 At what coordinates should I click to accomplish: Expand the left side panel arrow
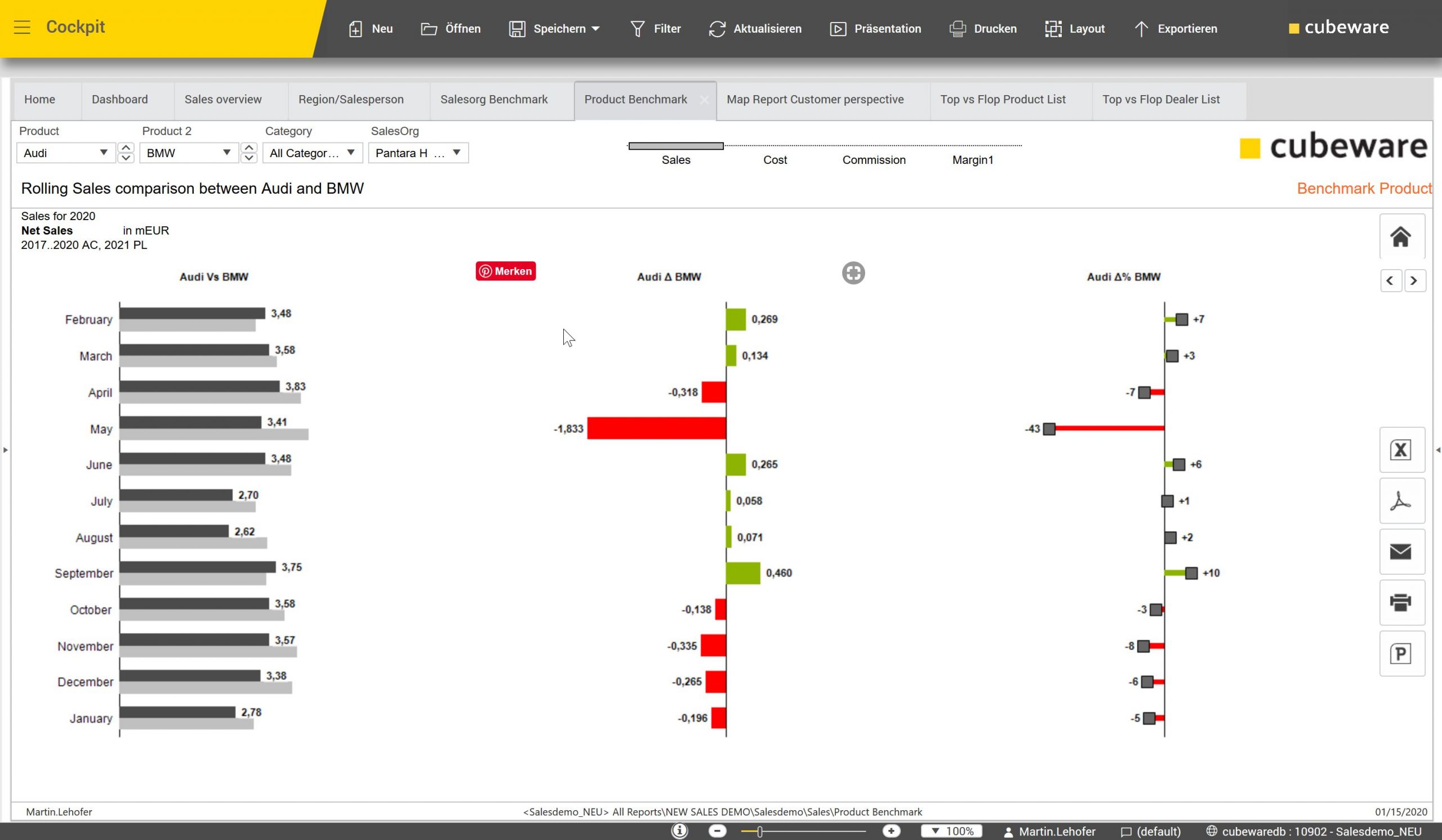(5, 450)
